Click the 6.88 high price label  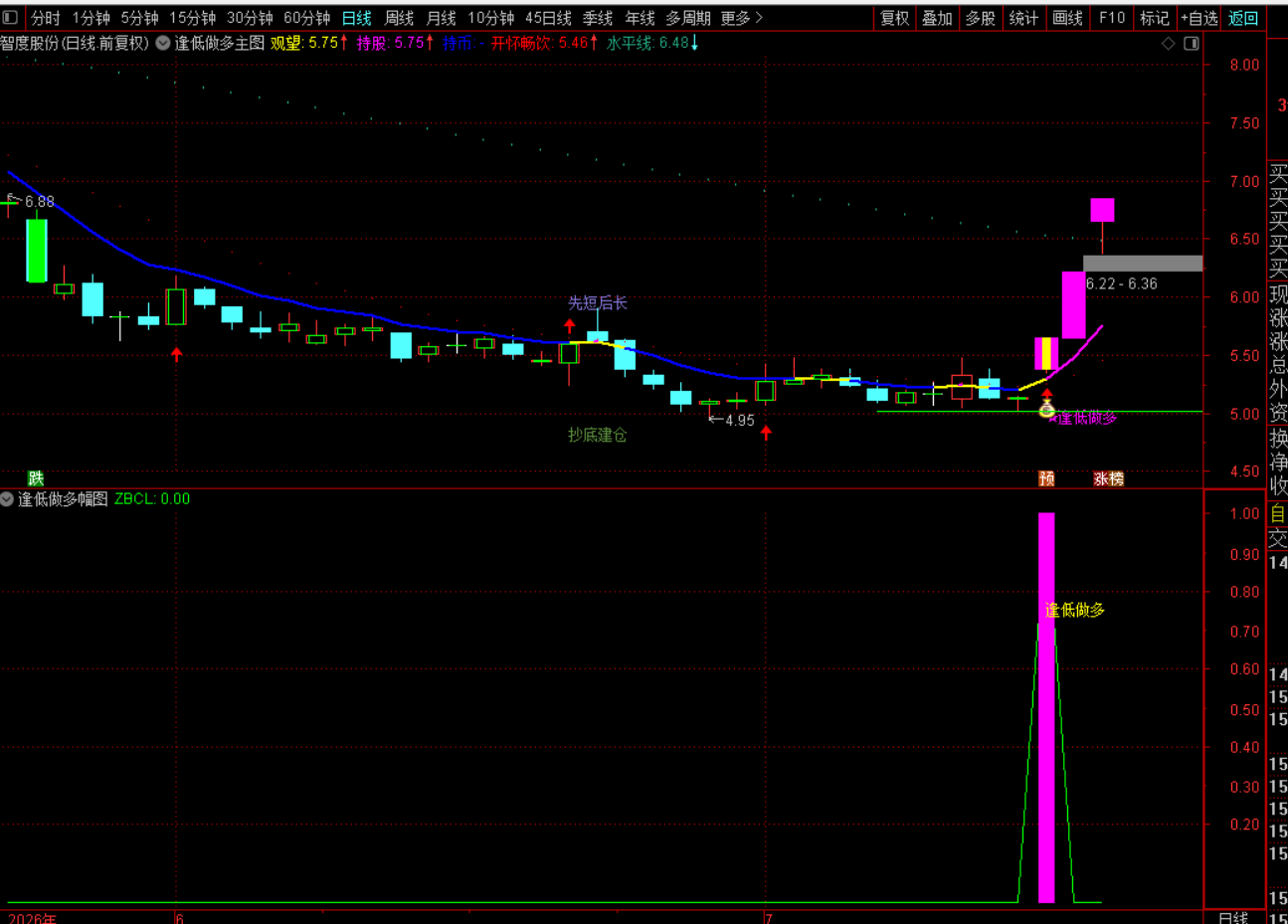tap(40, 202)
